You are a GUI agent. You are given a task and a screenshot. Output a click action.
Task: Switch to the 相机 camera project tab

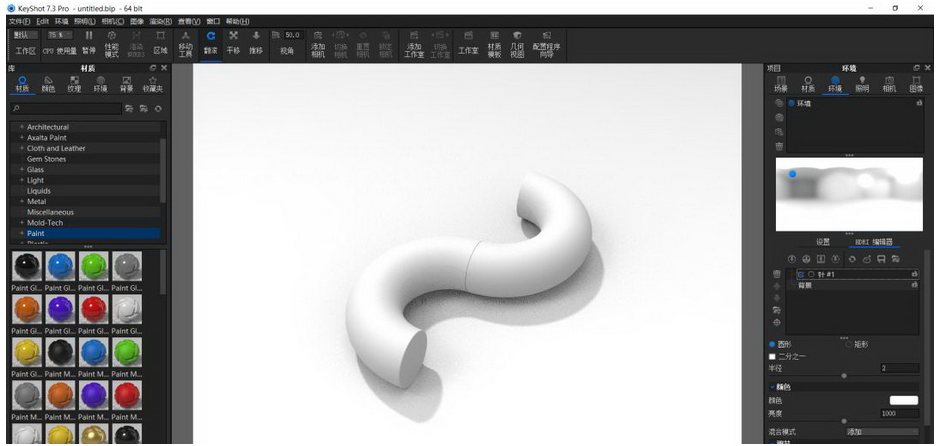[x=889, y=84]
